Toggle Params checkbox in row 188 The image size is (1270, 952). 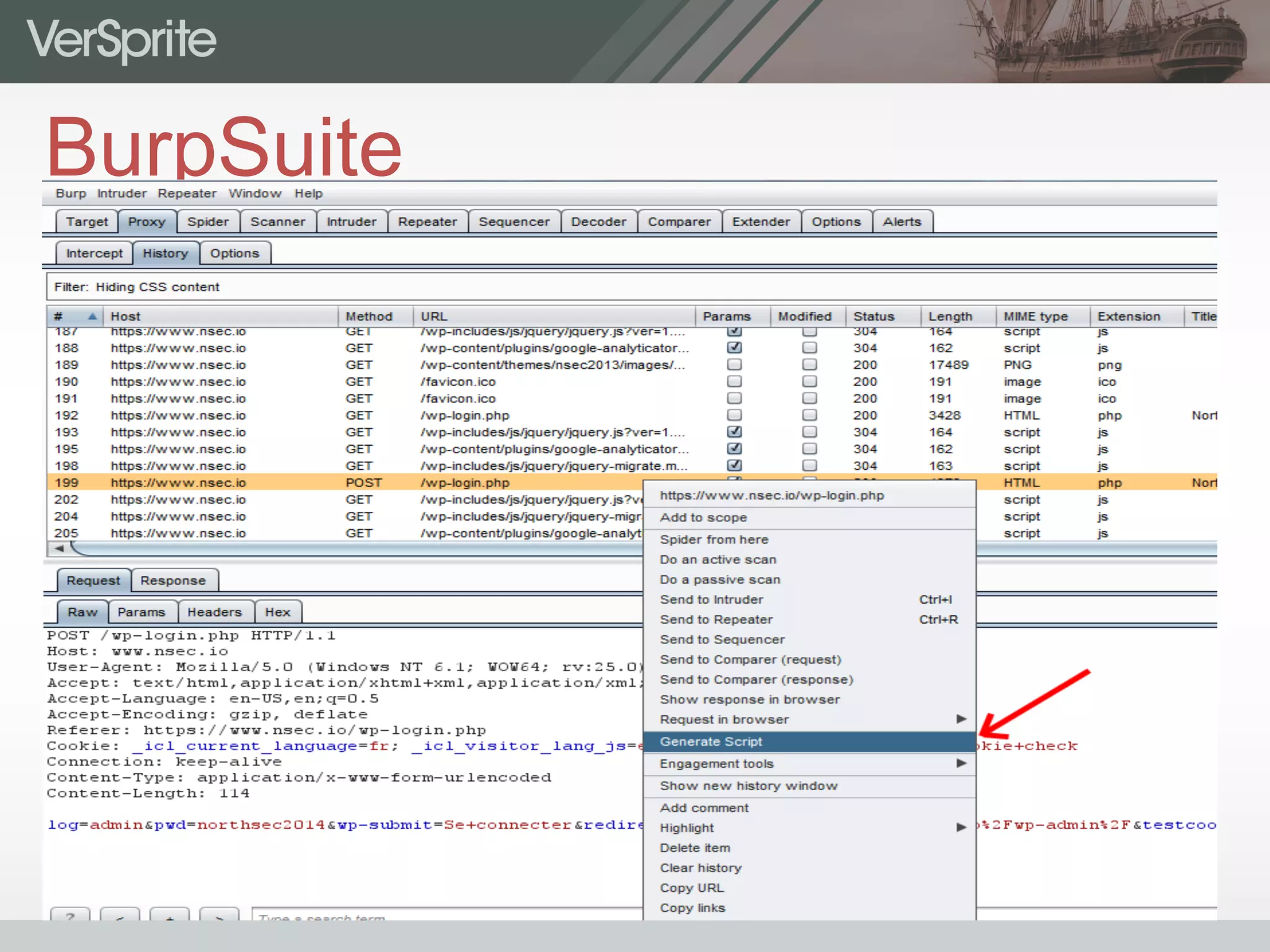tap(734, 348)
